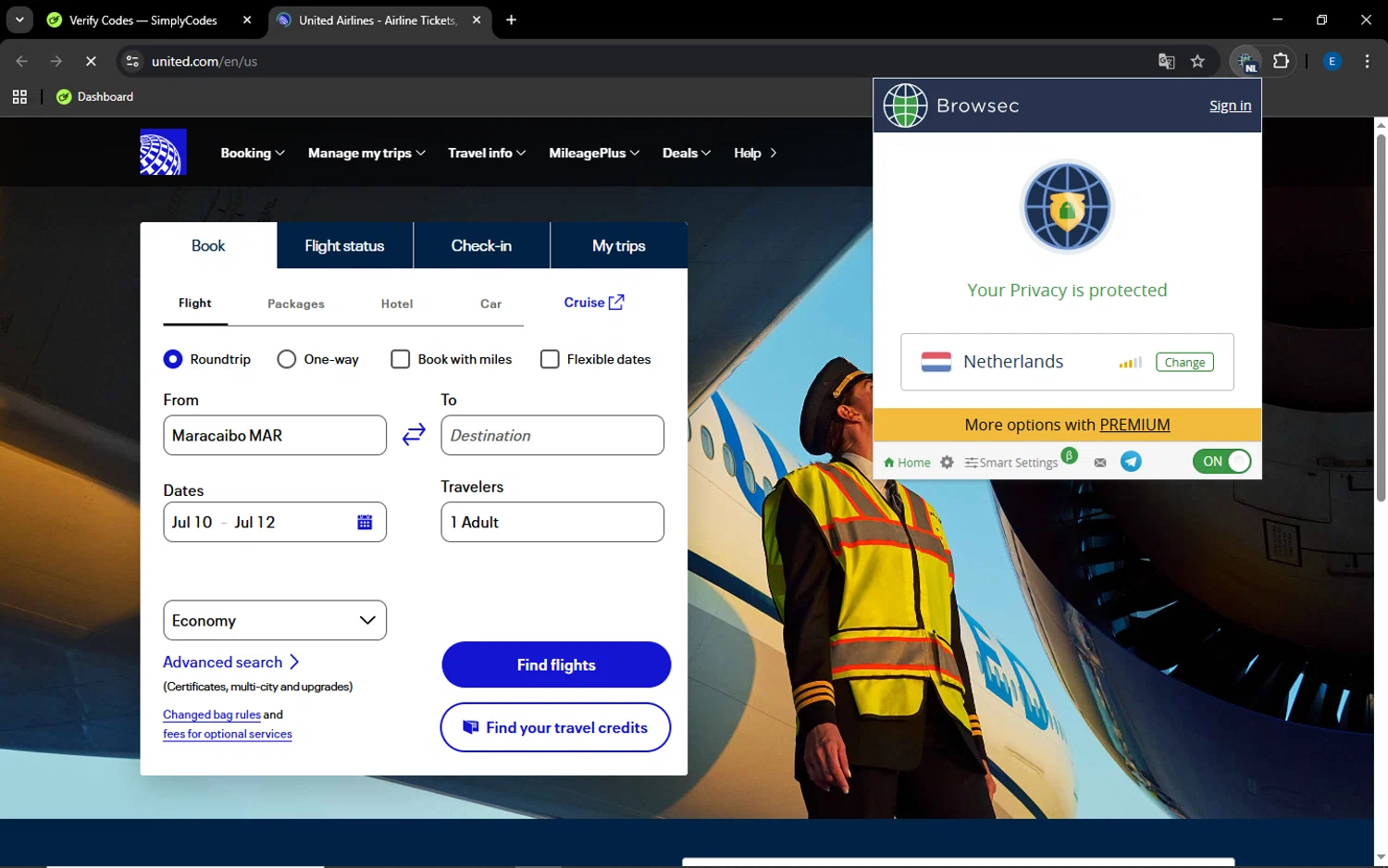The width and height of the screenshot is (1388, 868).
Task: Expand the Travel info menu
Action: pos(487,153)
